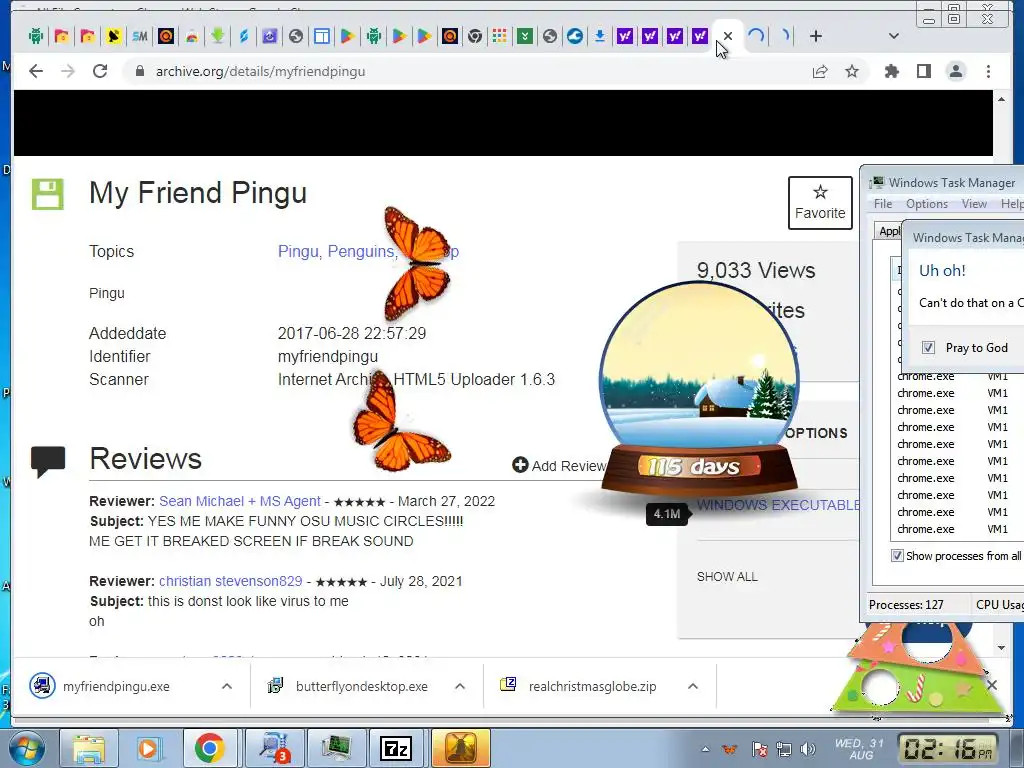Go back using the browser back arrow
The height and width of the screenshot is (768, 1024).
coord(36,71)
